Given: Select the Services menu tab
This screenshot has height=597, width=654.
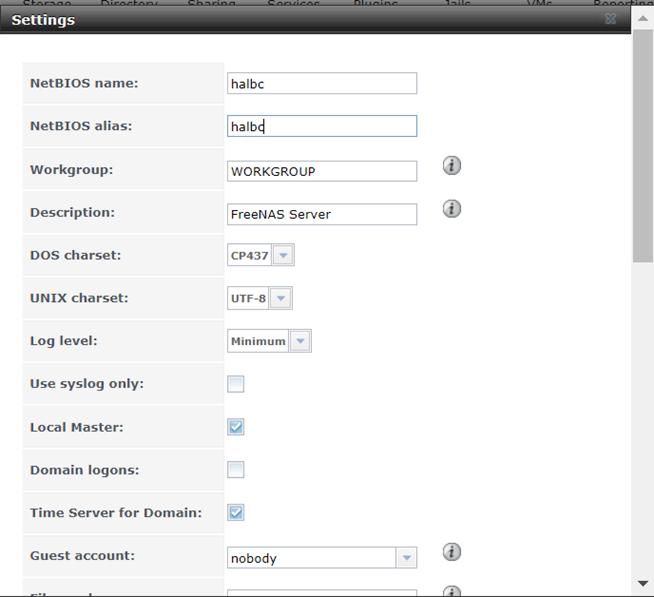Looking at the screenshot, I should pos(294,3).
